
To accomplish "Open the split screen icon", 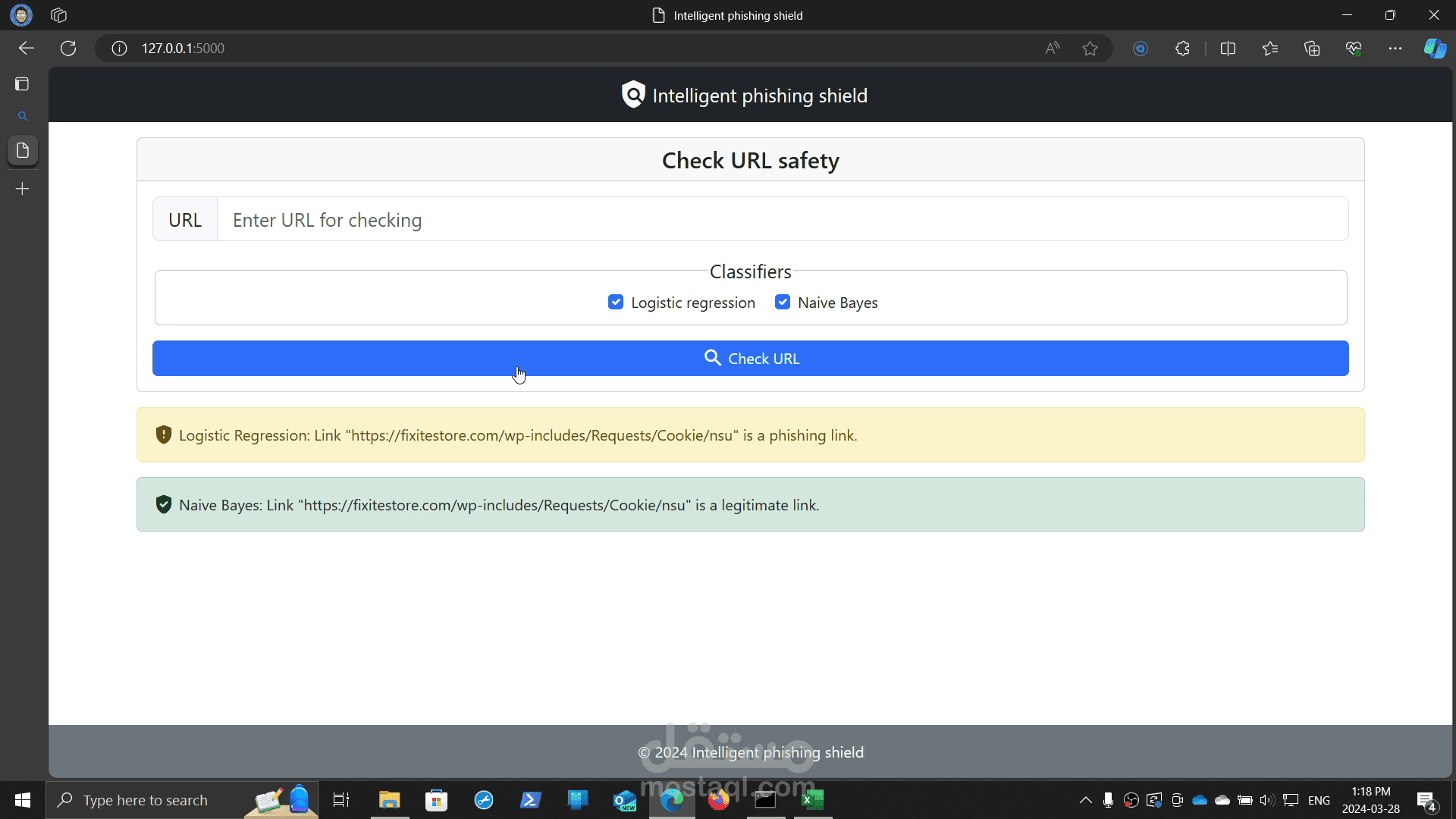I will pos(1228,49).
